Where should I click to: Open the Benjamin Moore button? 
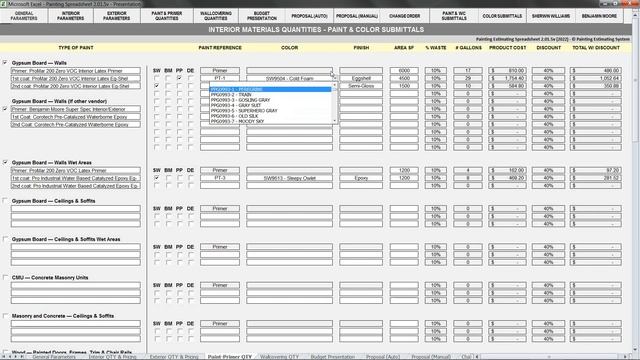tap(599, 16)
